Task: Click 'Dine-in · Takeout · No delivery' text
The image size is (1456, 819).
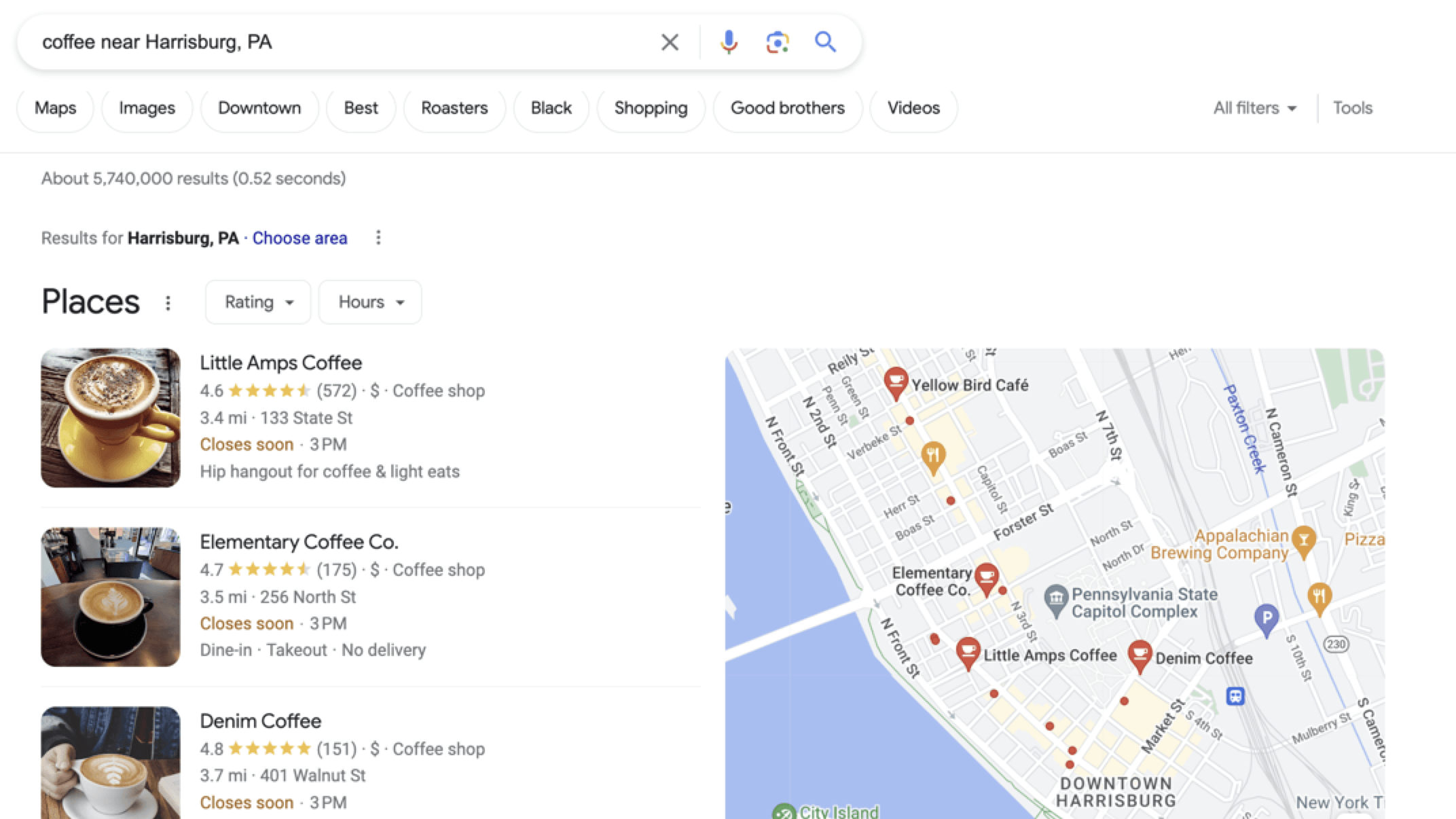Action: (x=312, y=650)
